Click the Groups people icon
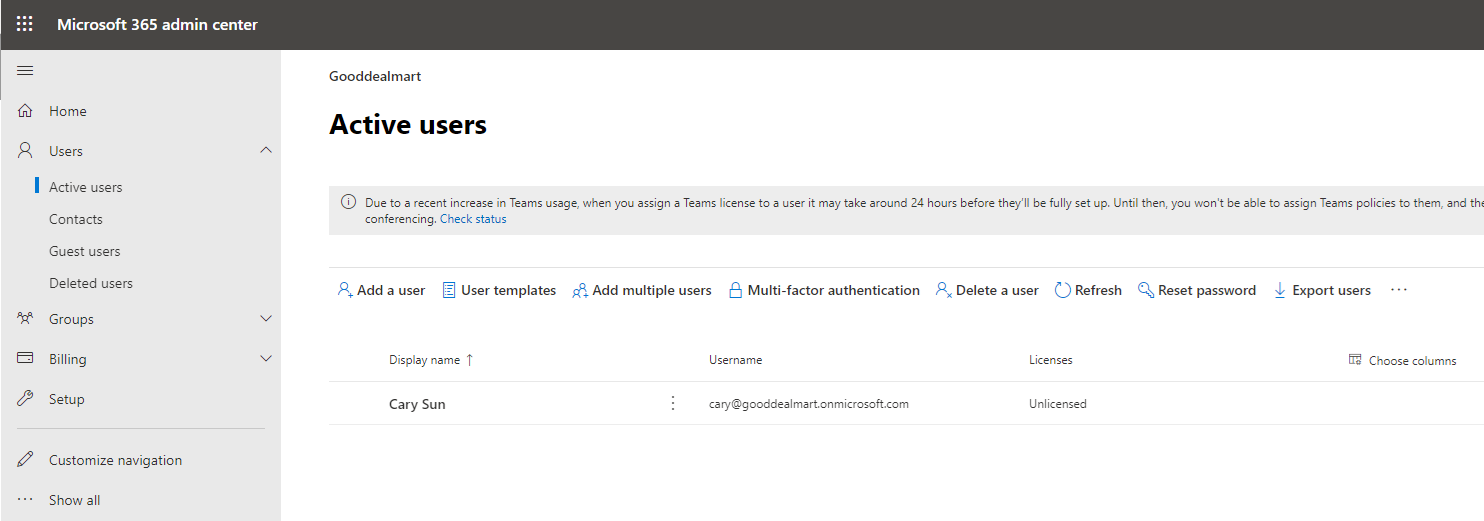The image size is (1484, 521). 26,319
